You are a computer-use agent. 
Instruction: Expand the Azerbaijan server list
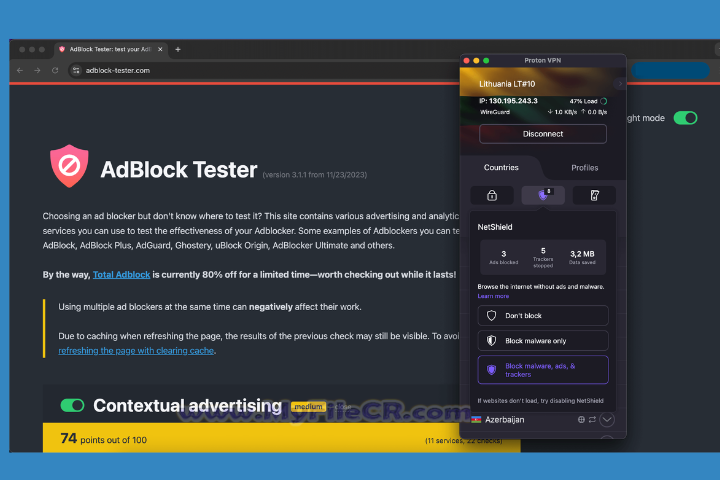tap(607, 419)
